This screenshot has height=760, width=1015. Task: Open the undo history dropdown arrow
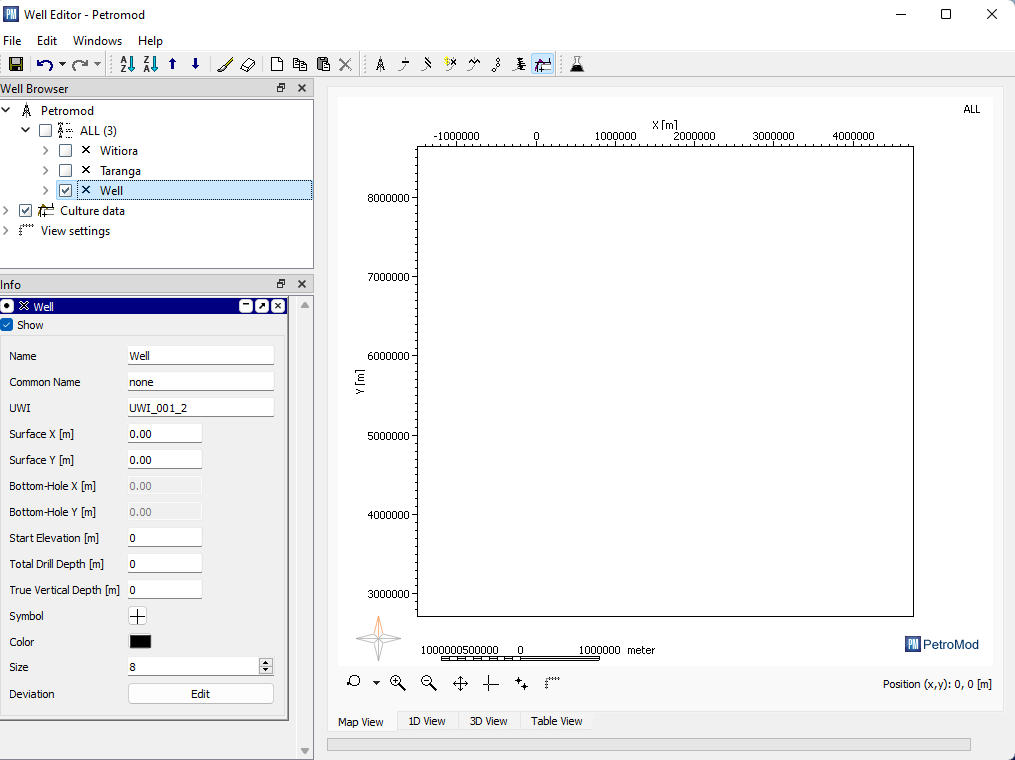pyautogui.click(x=62, y=65)
